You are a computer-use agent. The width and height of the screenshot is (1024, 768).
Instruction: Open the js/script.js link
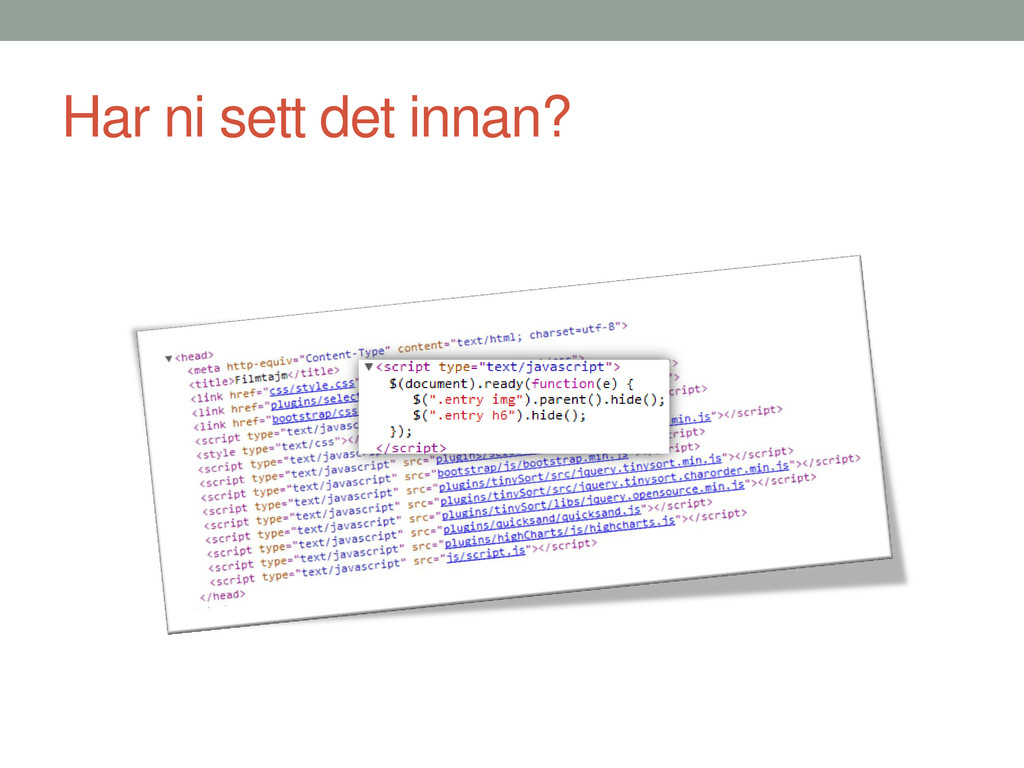(486, 555)
